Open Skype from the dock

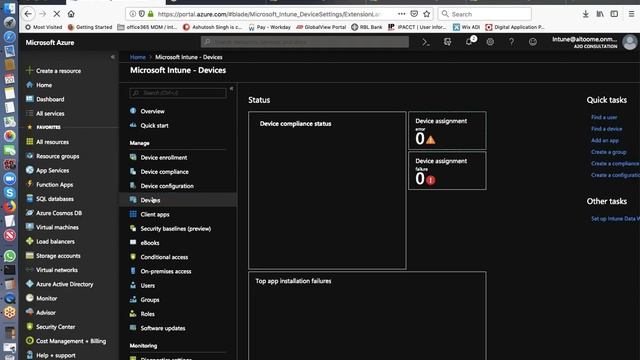pyautogui.click(x=9, y=193)
